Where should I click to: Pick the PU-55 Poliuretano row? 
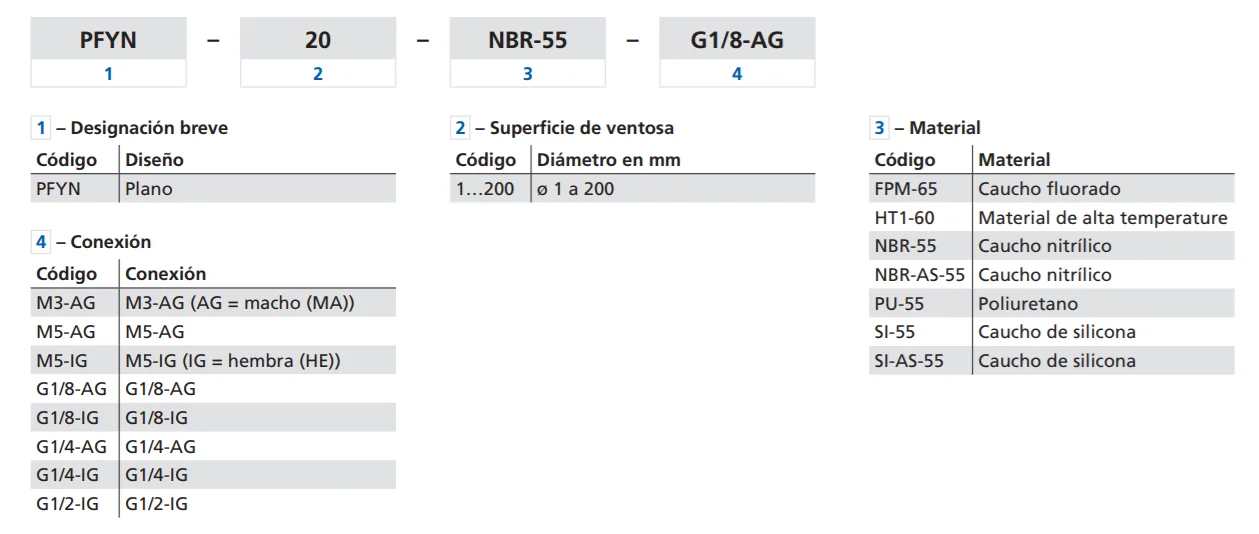click(x=1051, y=303)
